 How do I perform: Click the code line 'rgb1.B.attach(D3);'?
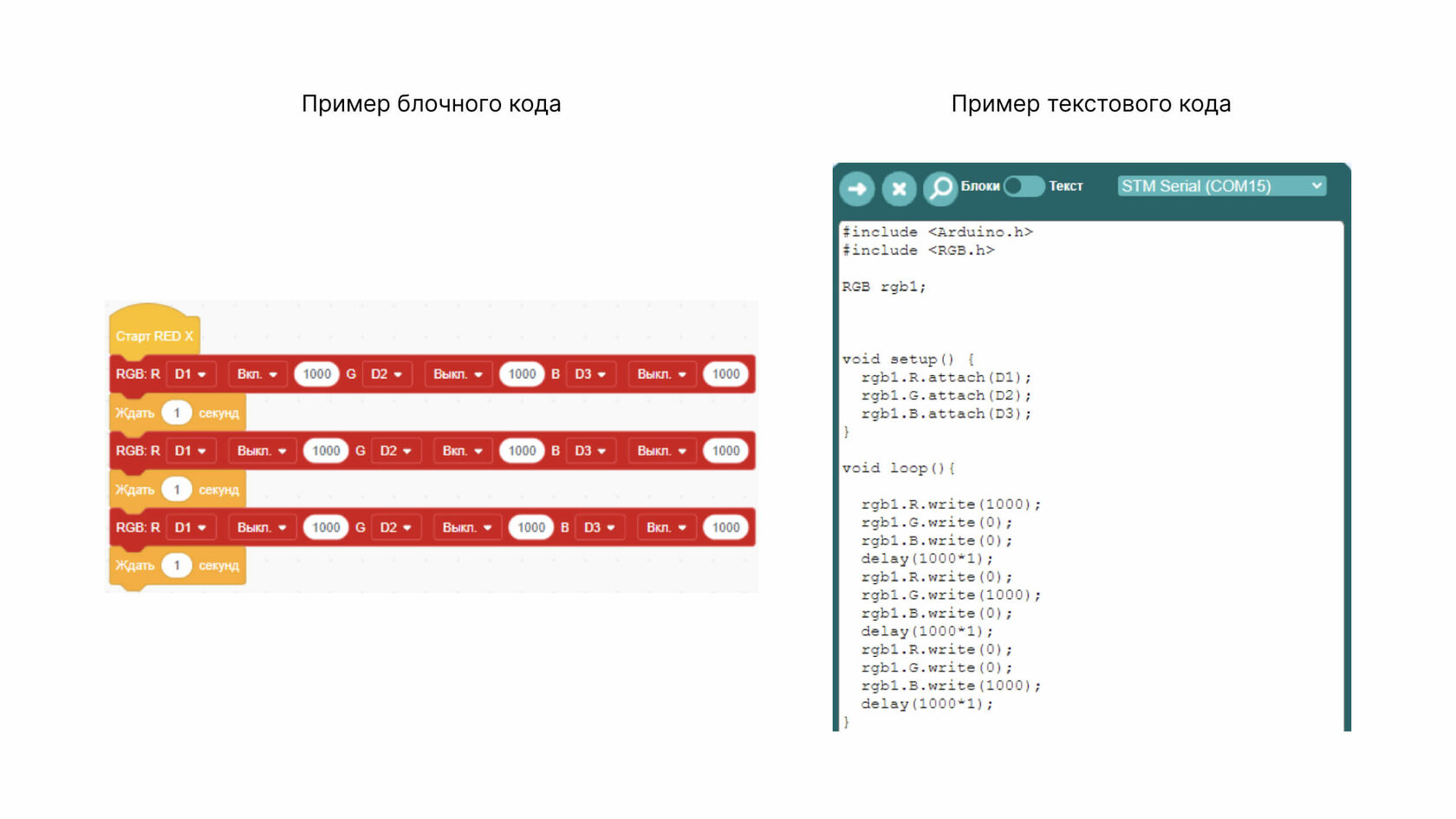[x=946, y=413]
